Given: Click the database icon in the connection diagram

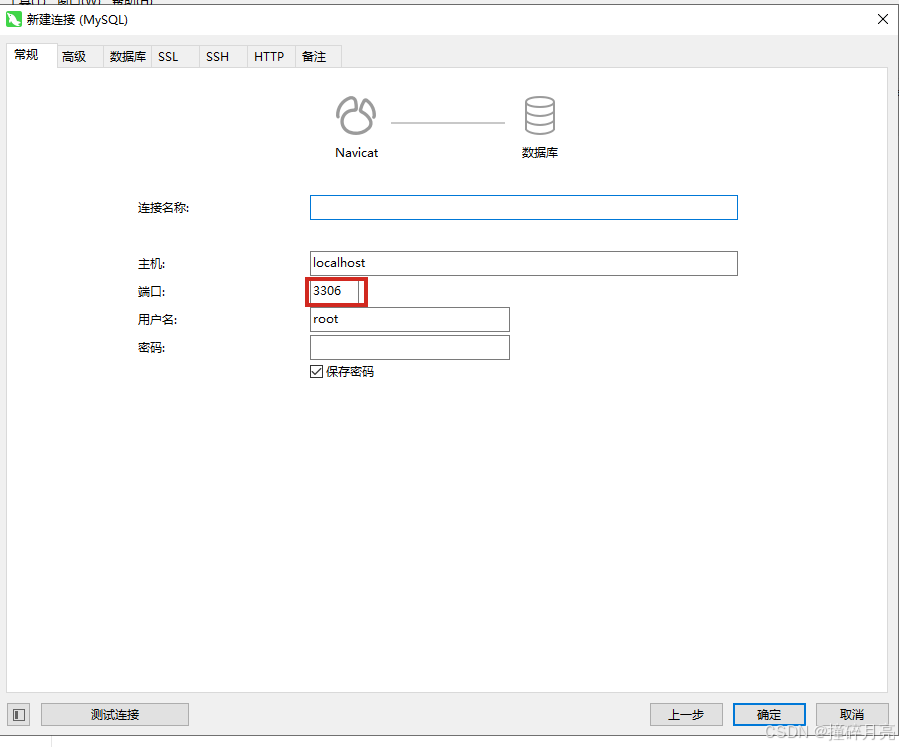Looking at the screenshot, I should tap(540, 113).
